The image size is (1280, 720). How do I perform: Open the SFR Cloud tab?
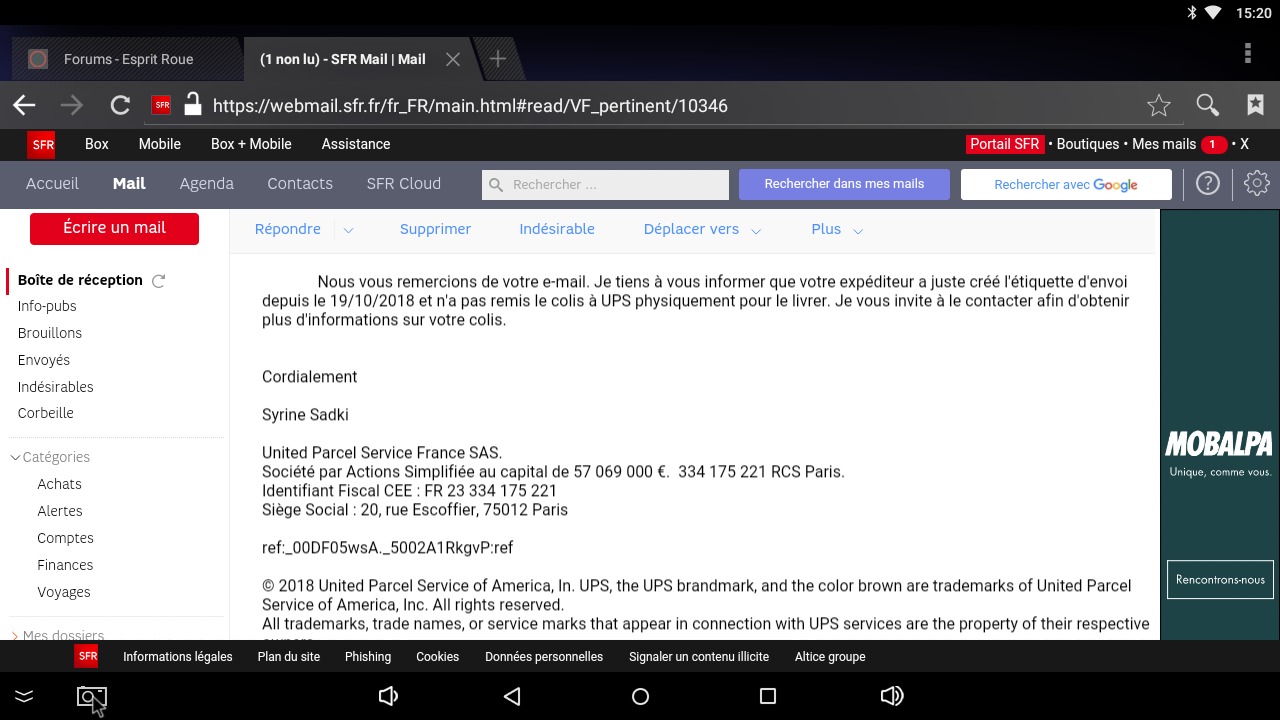coord(404,183)
